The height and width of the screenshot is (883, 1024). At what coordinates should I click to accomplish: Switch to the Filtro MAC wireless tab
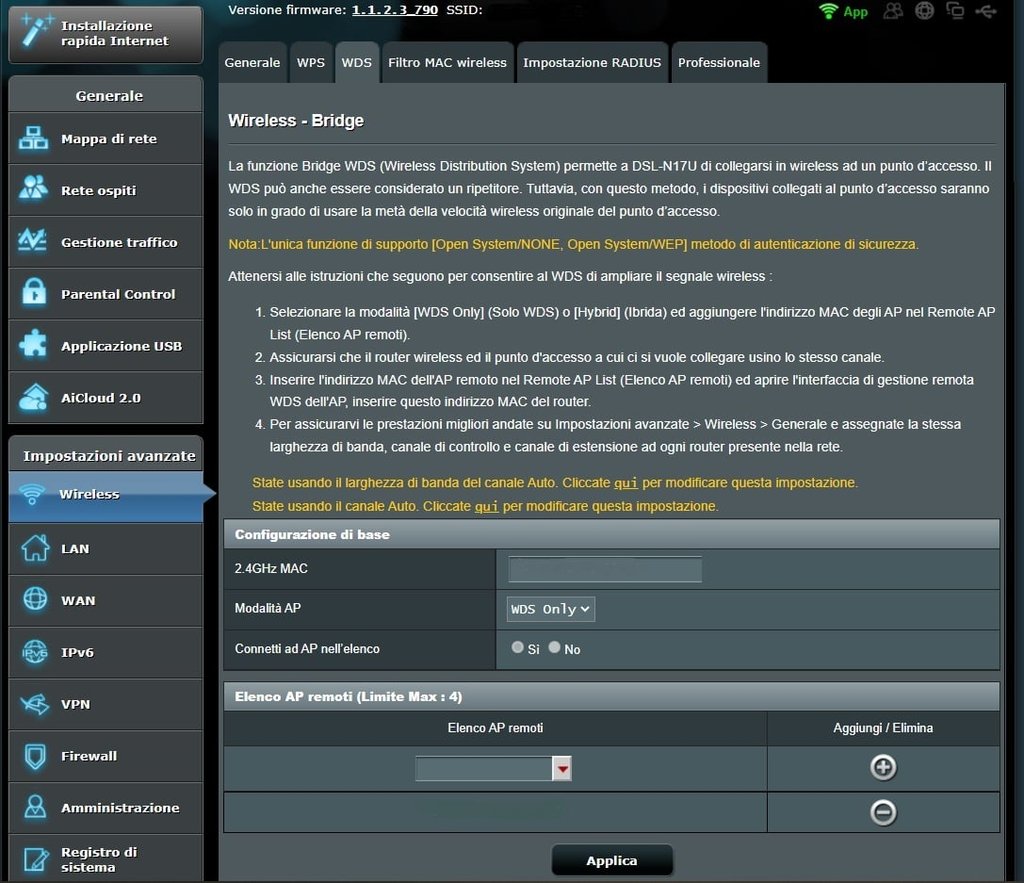tap(447, 63)
